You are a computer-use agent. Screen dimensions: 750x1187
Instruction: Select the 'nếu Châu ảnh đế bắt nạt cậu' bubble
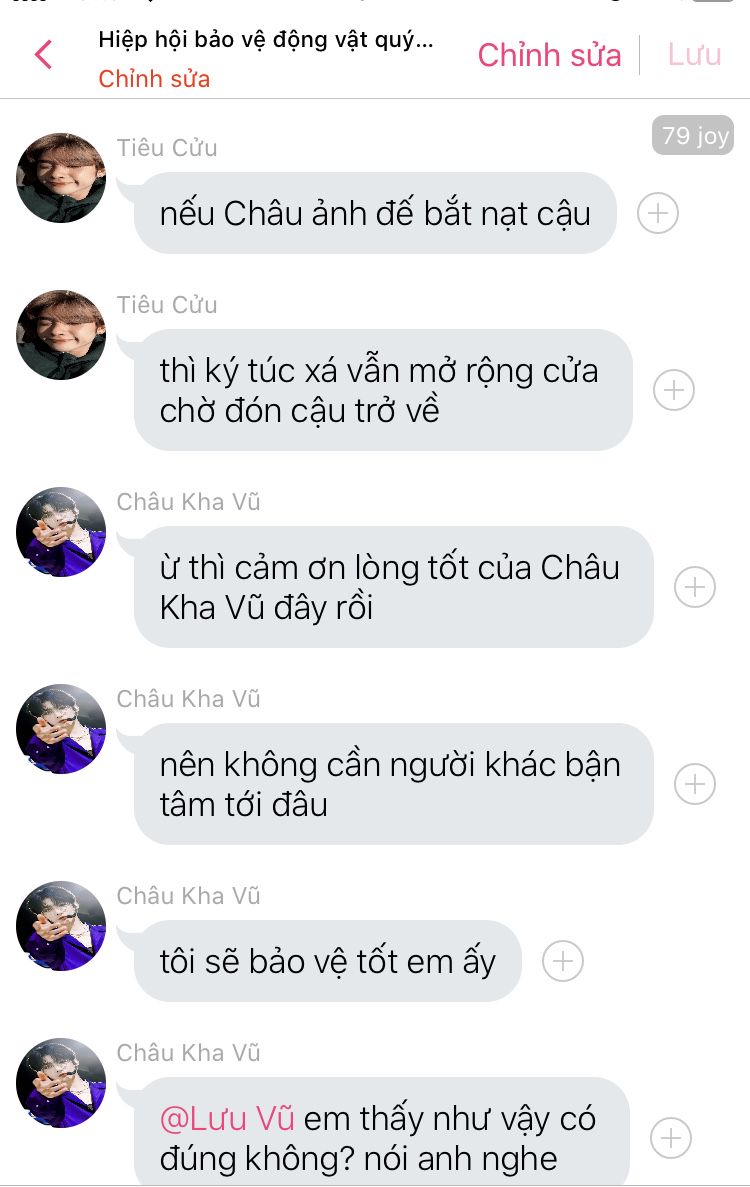click(x=375, y=213)
